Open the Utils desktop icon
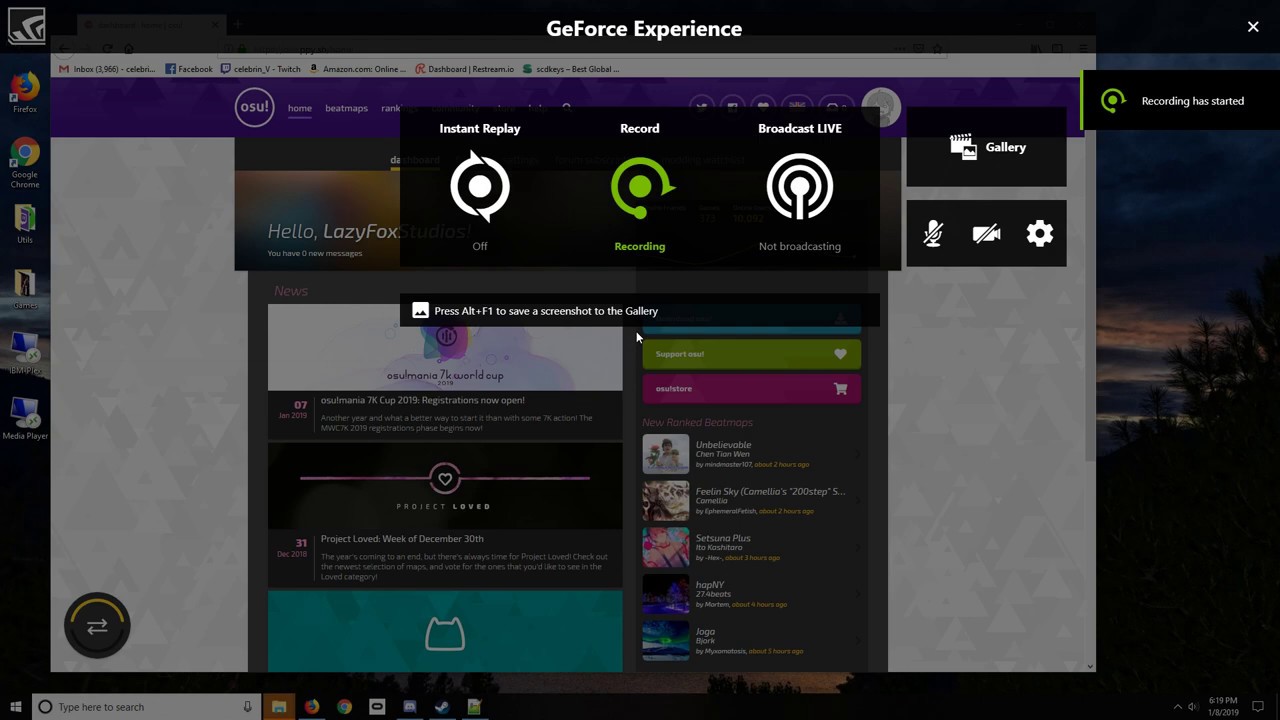This screenshot has width=1280, height=720. [x=25, y=224]
